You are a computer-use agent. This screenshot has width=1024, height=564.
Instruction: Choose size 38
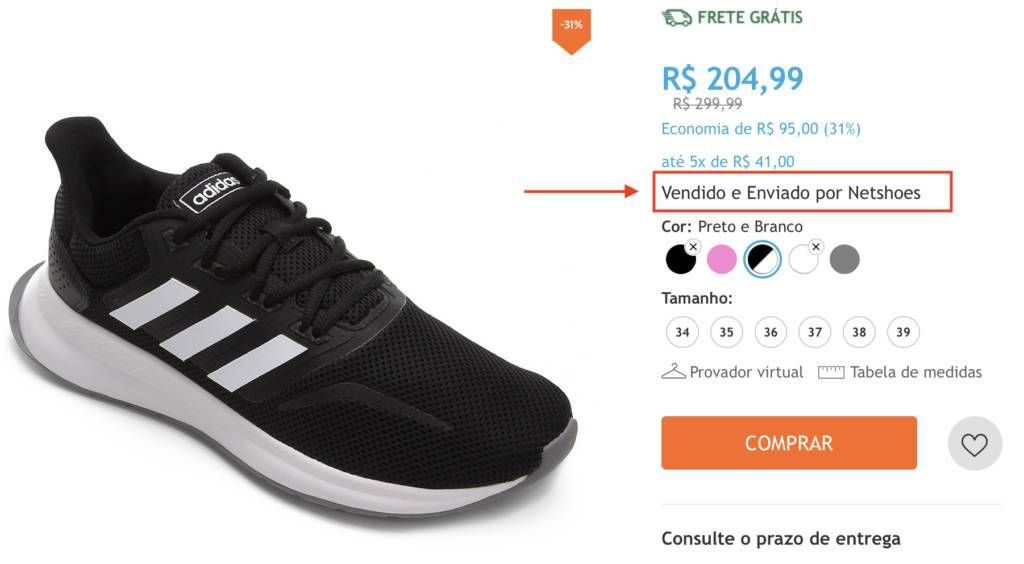point(859,332)
